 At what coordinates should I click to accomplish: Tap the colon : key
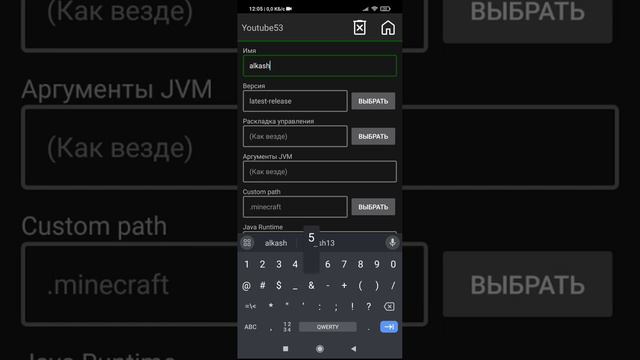click(320, 307)
